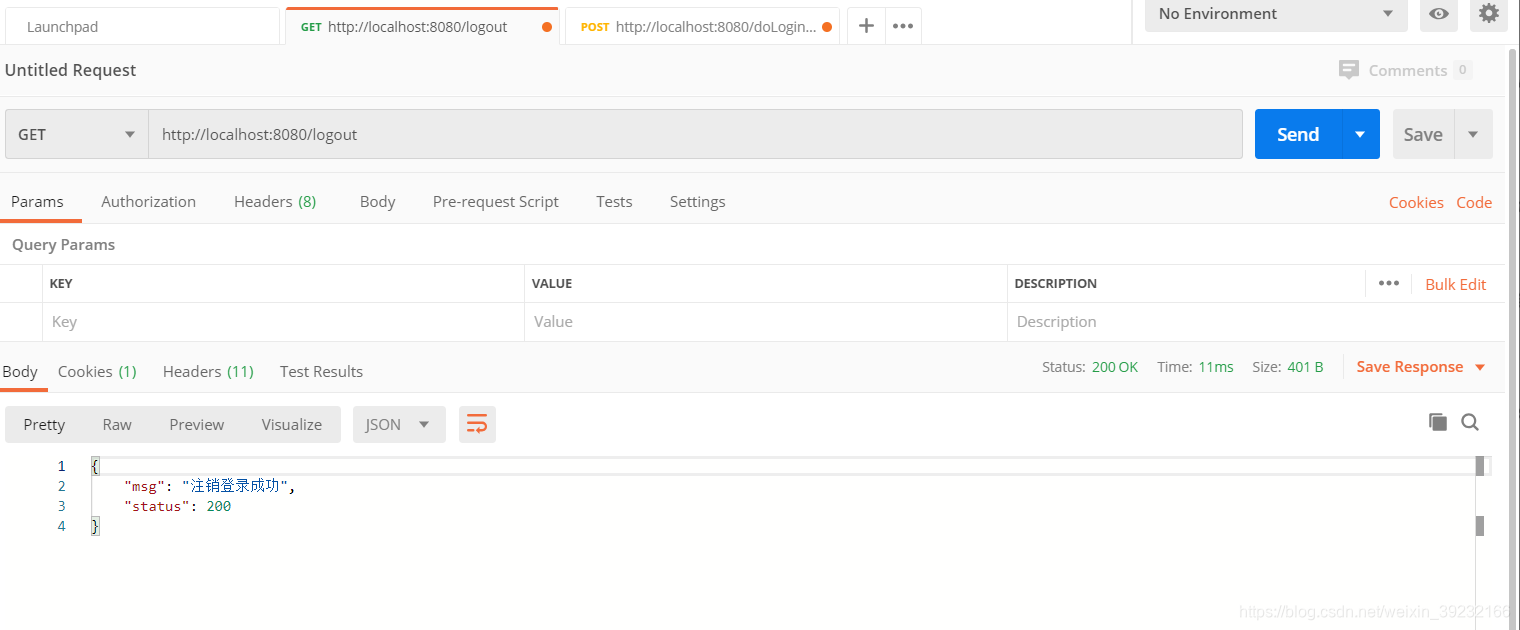Click the Key query param field
This screenshot has width=1520, height=630.
click(283, 321)
